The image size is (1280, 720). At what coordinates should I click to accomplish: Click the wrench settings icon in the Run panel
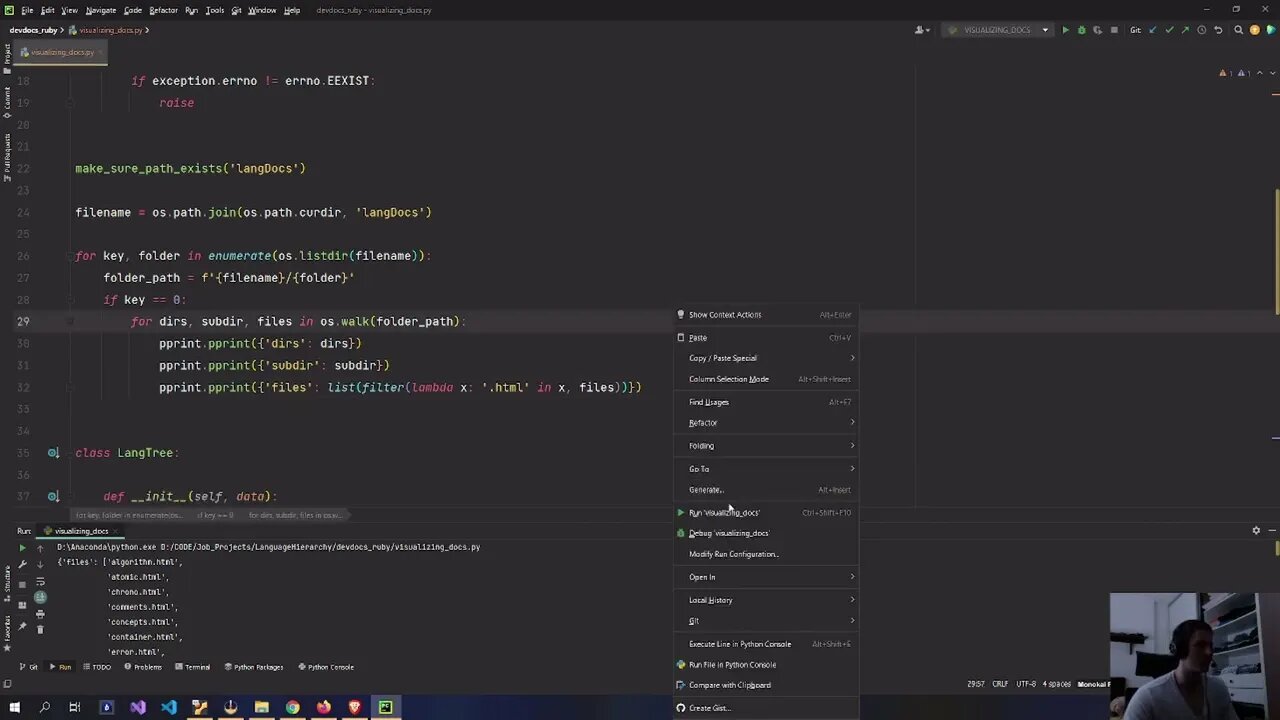(22, 565)
